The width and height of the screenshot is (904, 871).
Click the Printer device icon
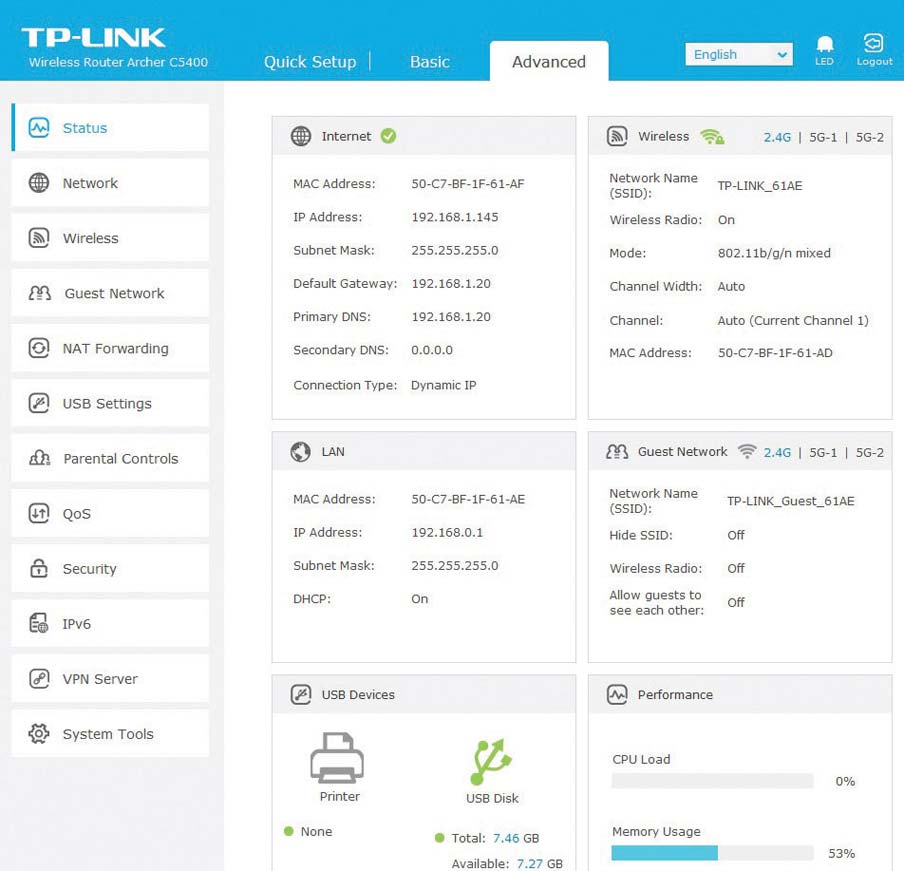coord(337,757)
